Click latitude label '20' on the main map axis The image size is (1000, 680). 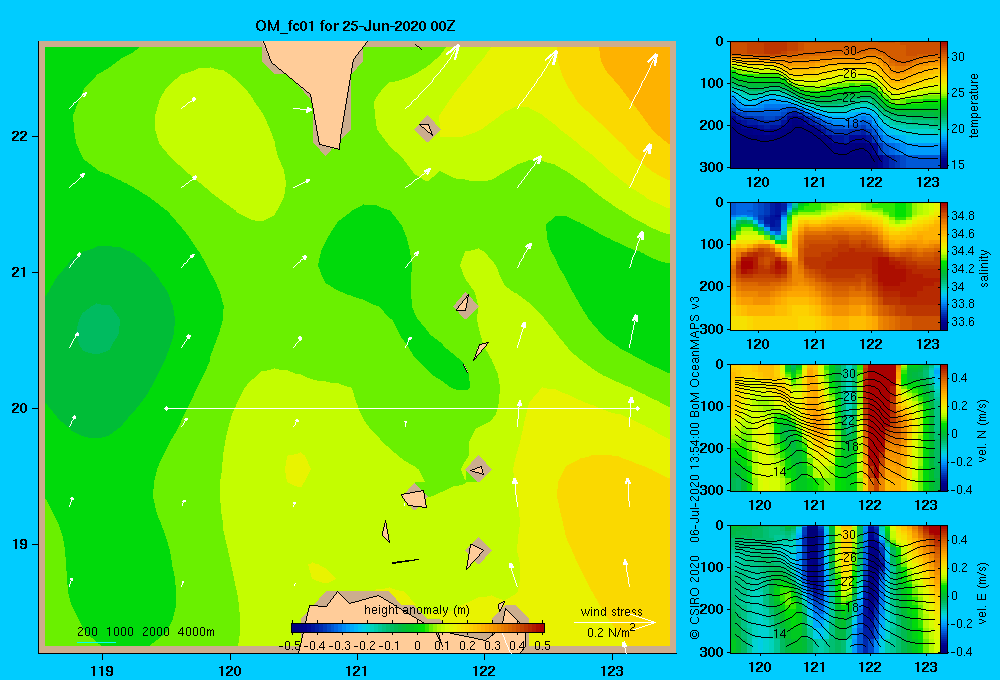(x=20, y=408)
